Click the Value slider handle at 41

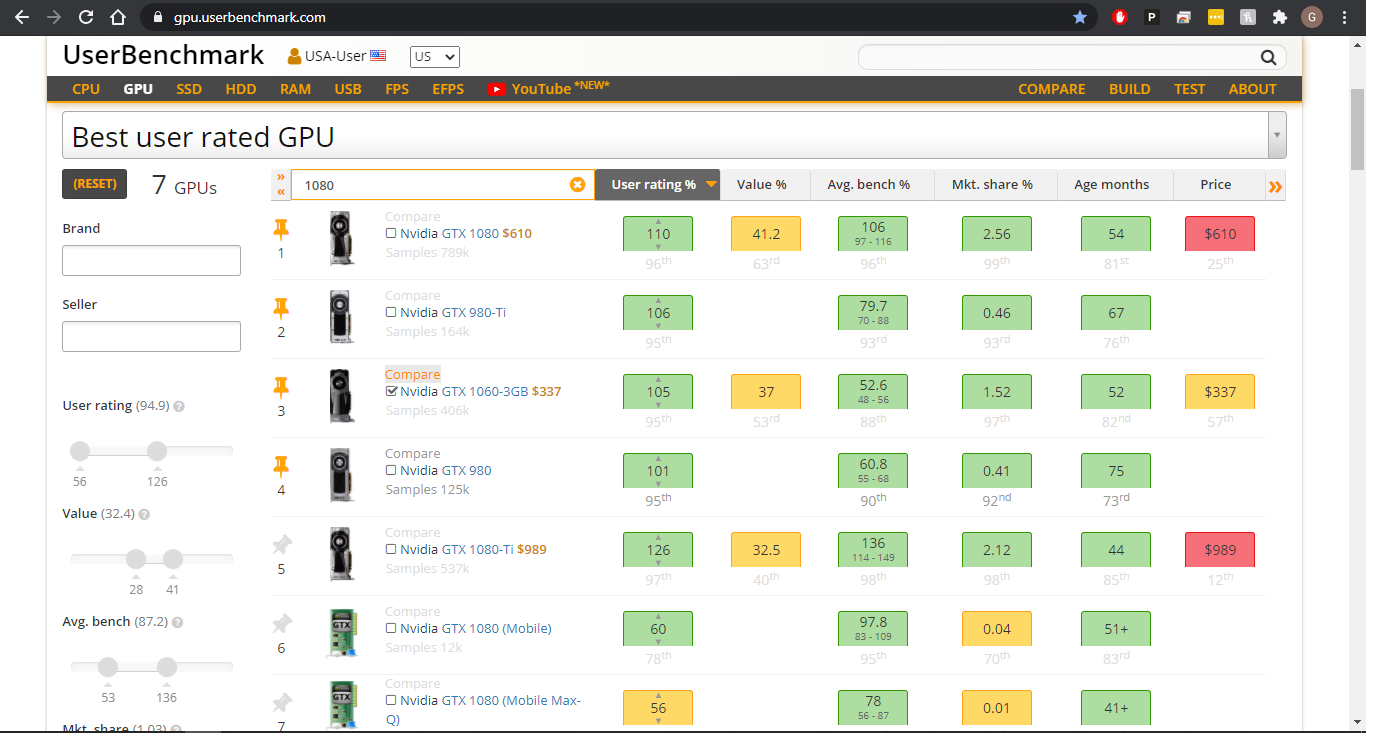[173, 559]
